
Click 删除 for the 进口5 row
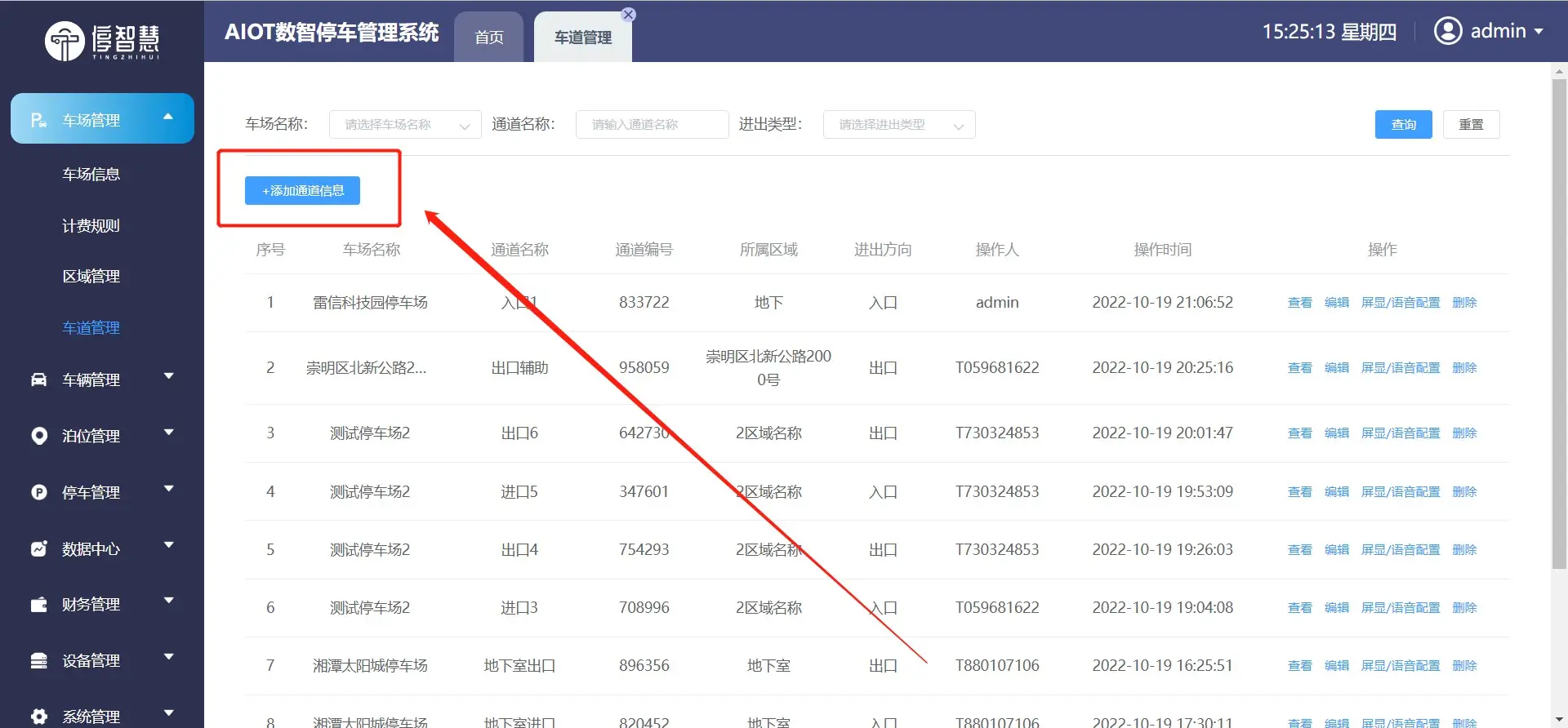pos(1464,491)
